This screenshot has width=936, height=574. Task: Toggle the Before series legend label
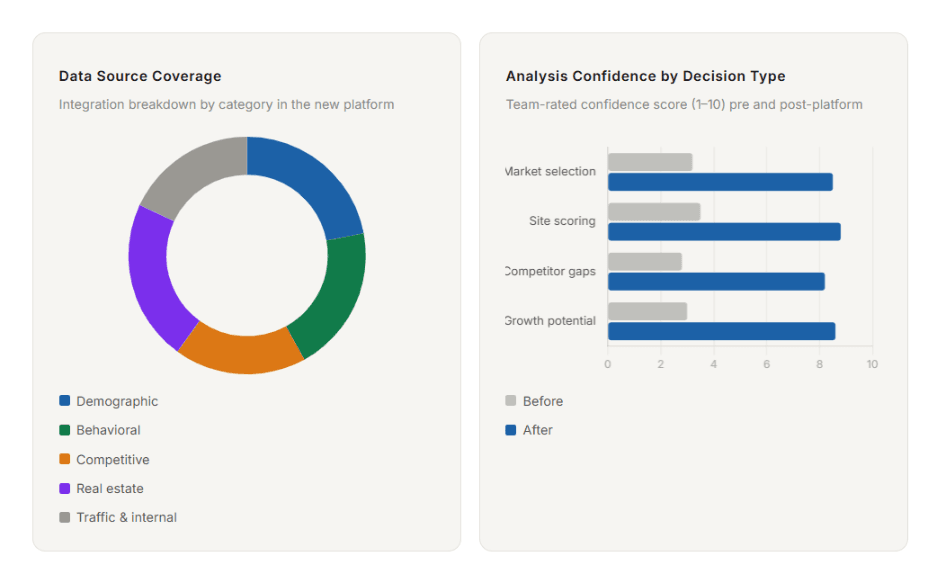(543, 401)
